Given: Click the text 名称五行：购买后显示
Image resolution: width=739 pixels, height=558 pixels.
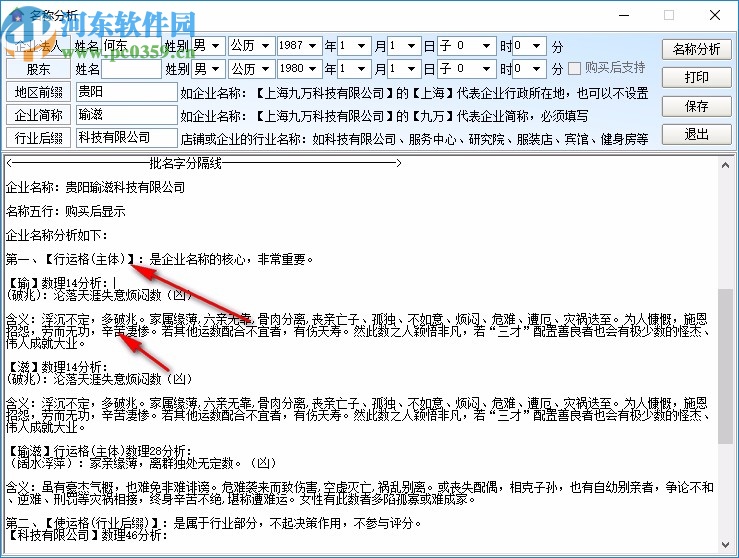Looking at the screenshot, I should click(x=66, y=212).
